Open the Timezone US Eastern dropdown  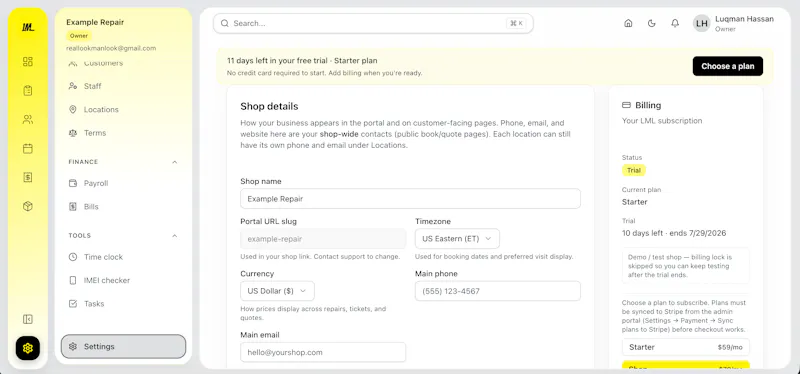pyautogui.click(x=457, y=238)
